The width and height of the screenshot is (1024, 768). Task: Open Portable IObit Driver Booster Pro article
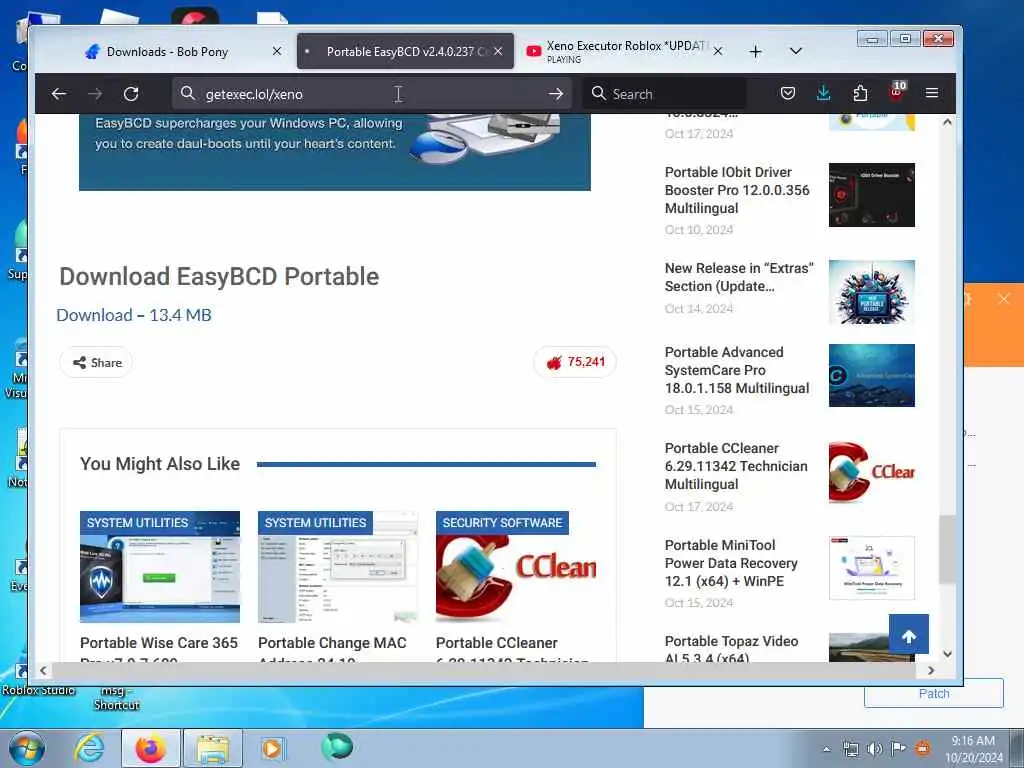click(x=737, y=190)
